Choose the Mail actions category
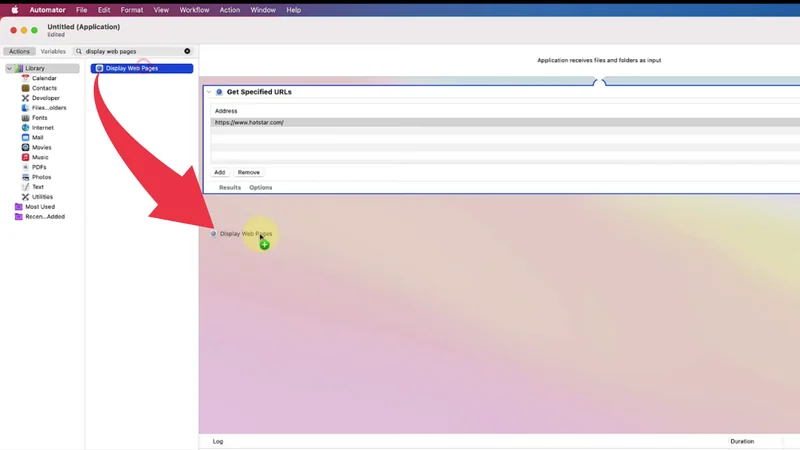This screenshot has height=450, width=800. [x=37, y=138]
